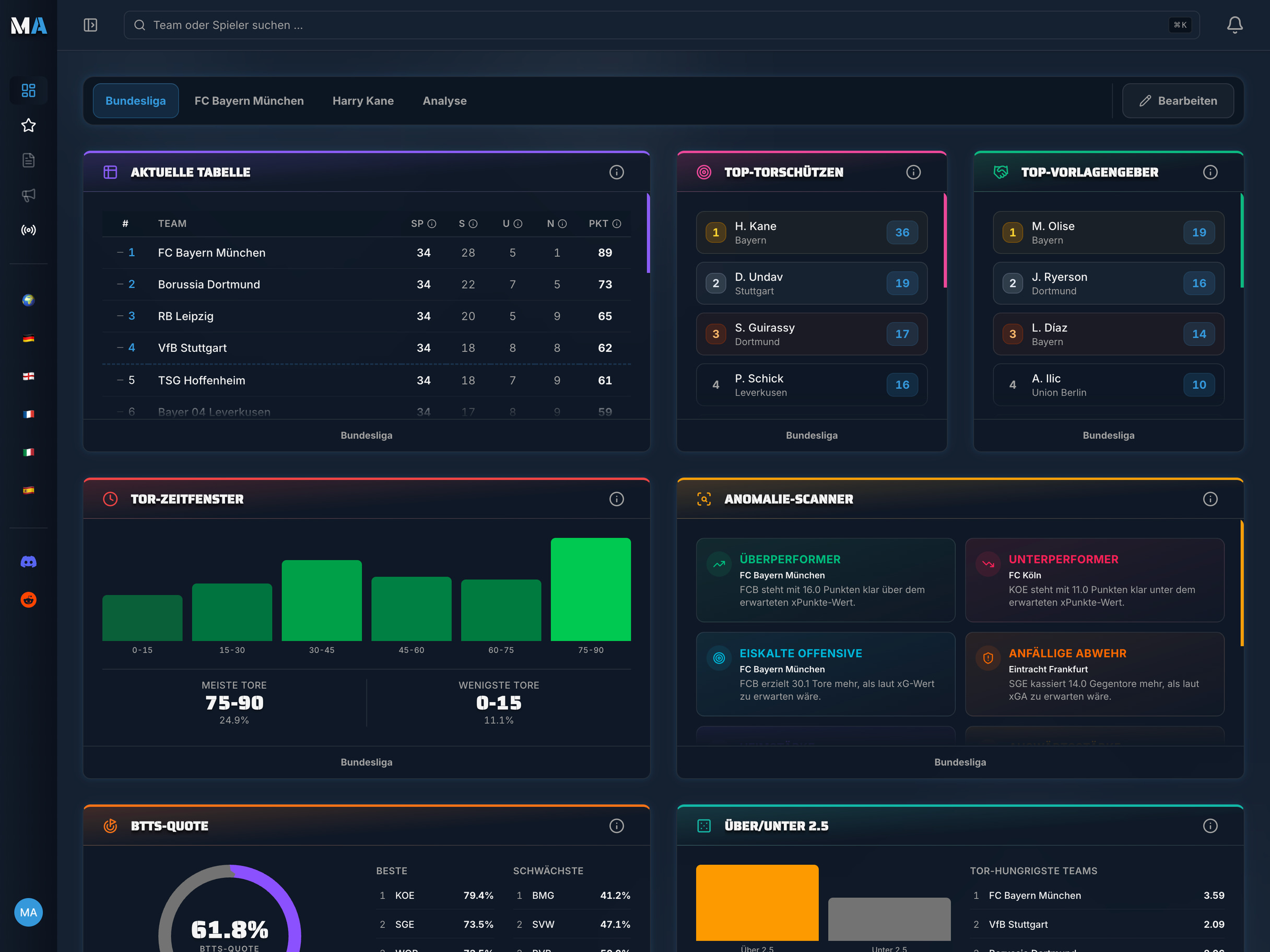Click info icon next to N column
The height and width of the screenshot is (952, 1270).
point(562,224)
